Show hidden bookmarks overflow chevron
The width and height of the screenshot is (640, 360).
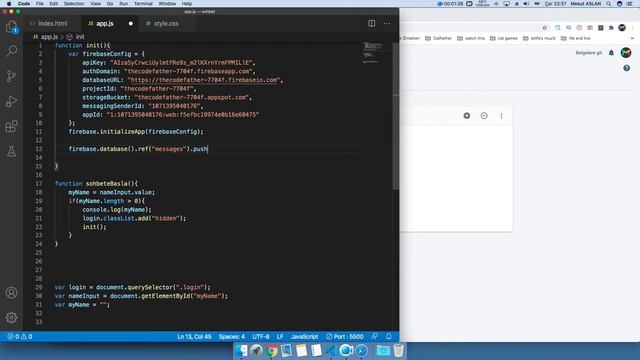tap(632, 38)
